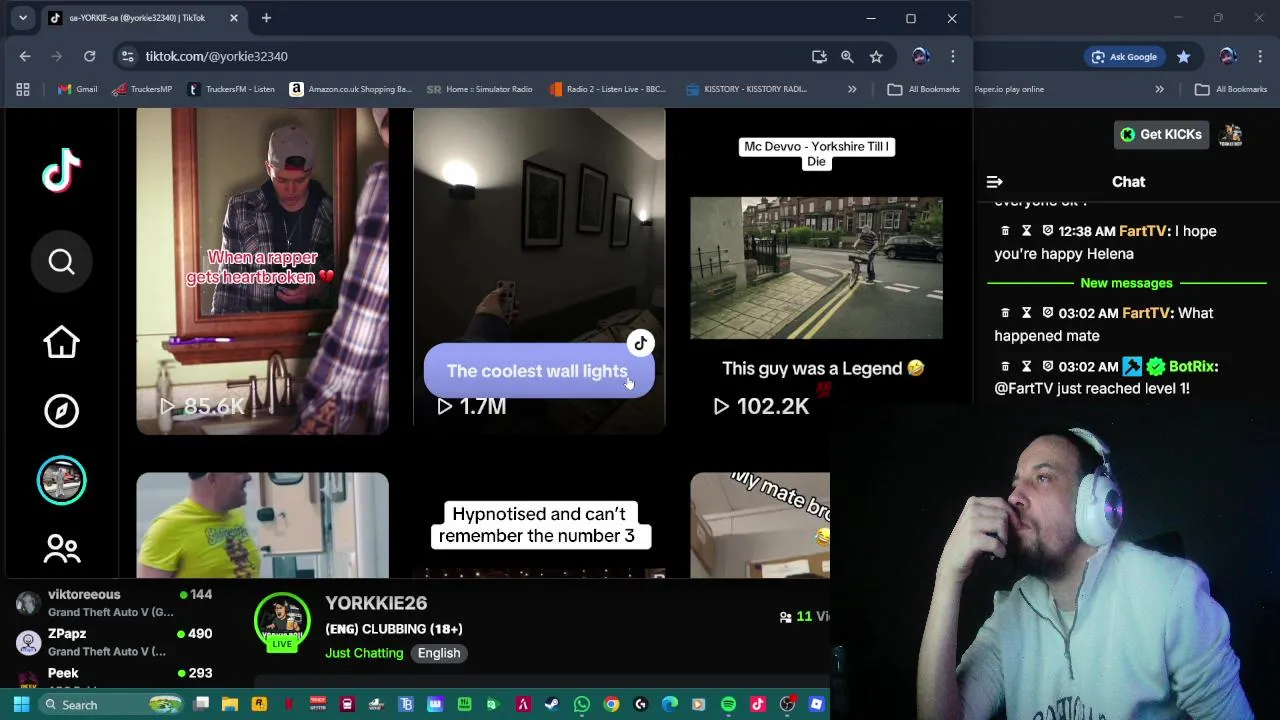Go to TikTok Home icon
The image size is (1280, 720).
pos(61,342)
